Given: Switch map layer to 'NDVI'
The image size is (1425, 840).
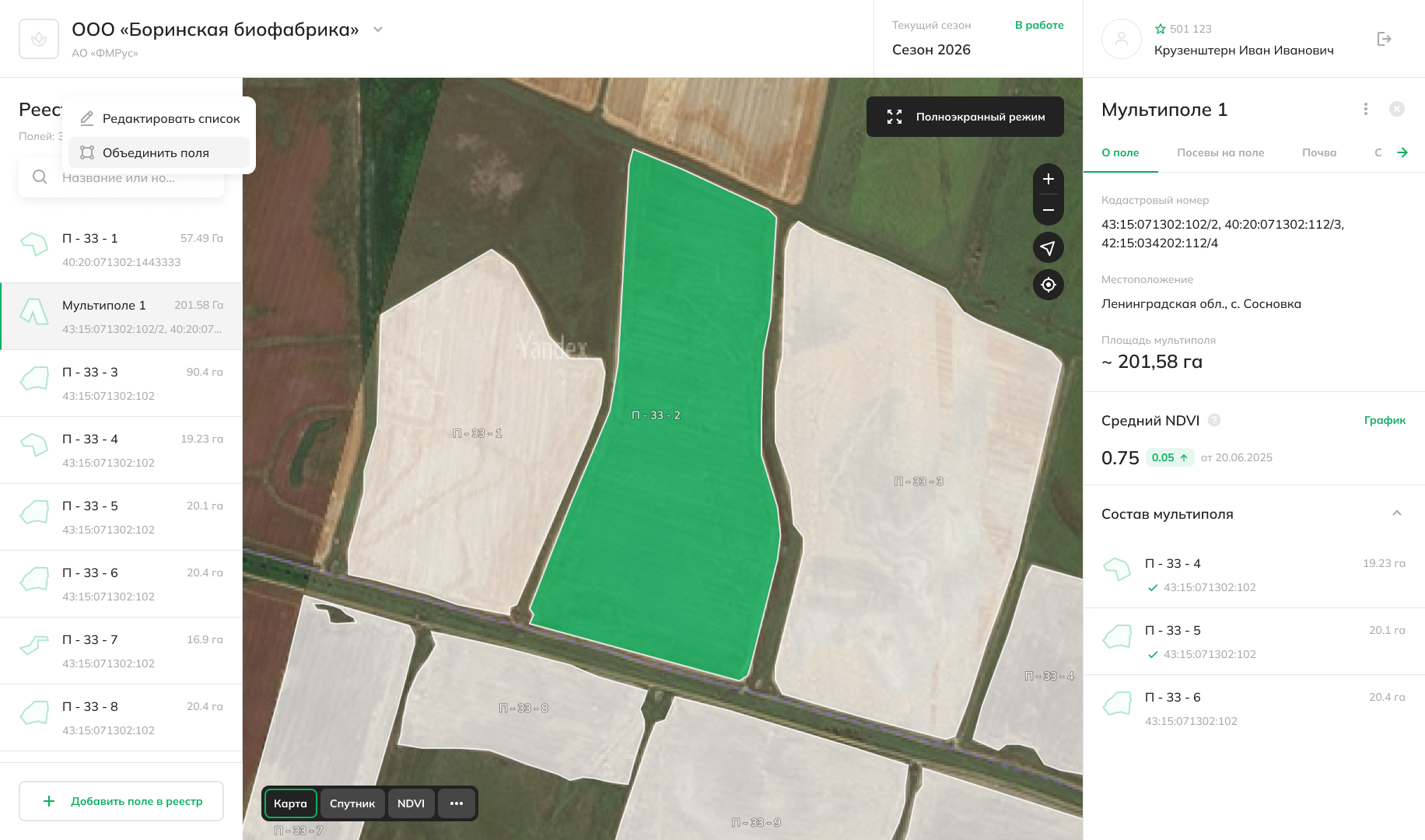Looking at the screenshot, I should click(x=411, y=803).
